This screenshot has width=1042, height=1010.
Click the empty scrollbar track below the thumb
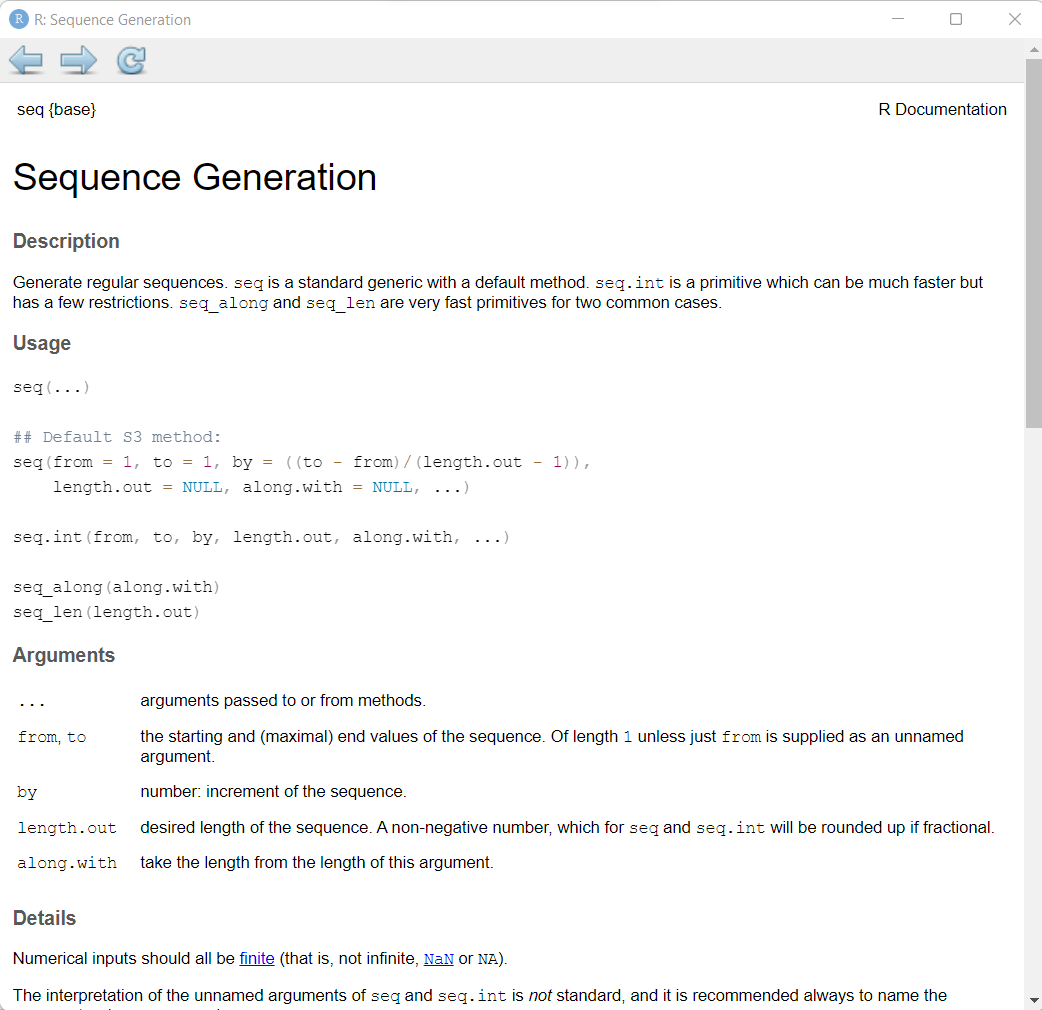point(1033,700)
